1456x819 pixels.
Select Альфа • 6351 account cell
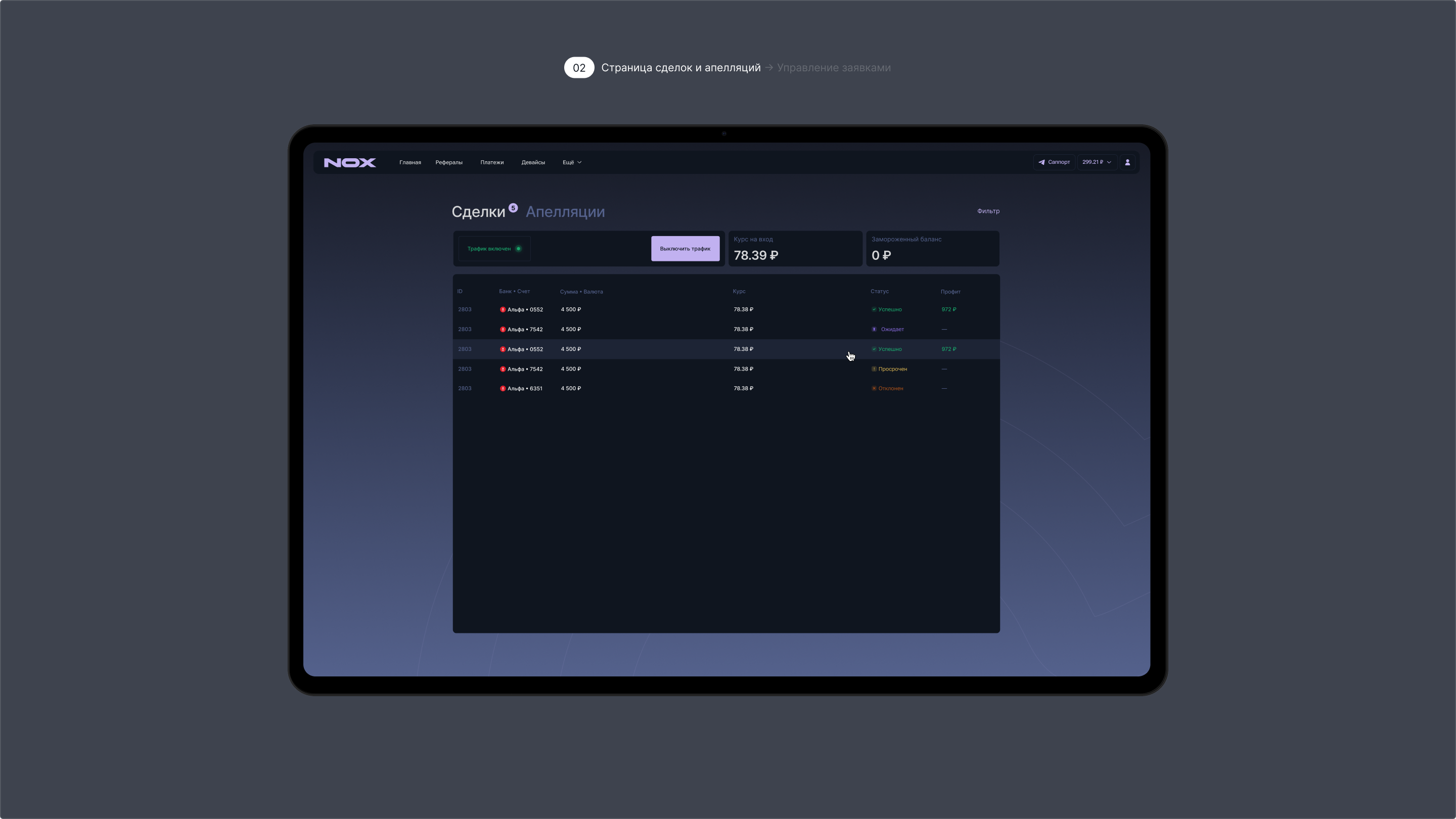[x=521, y=388]
